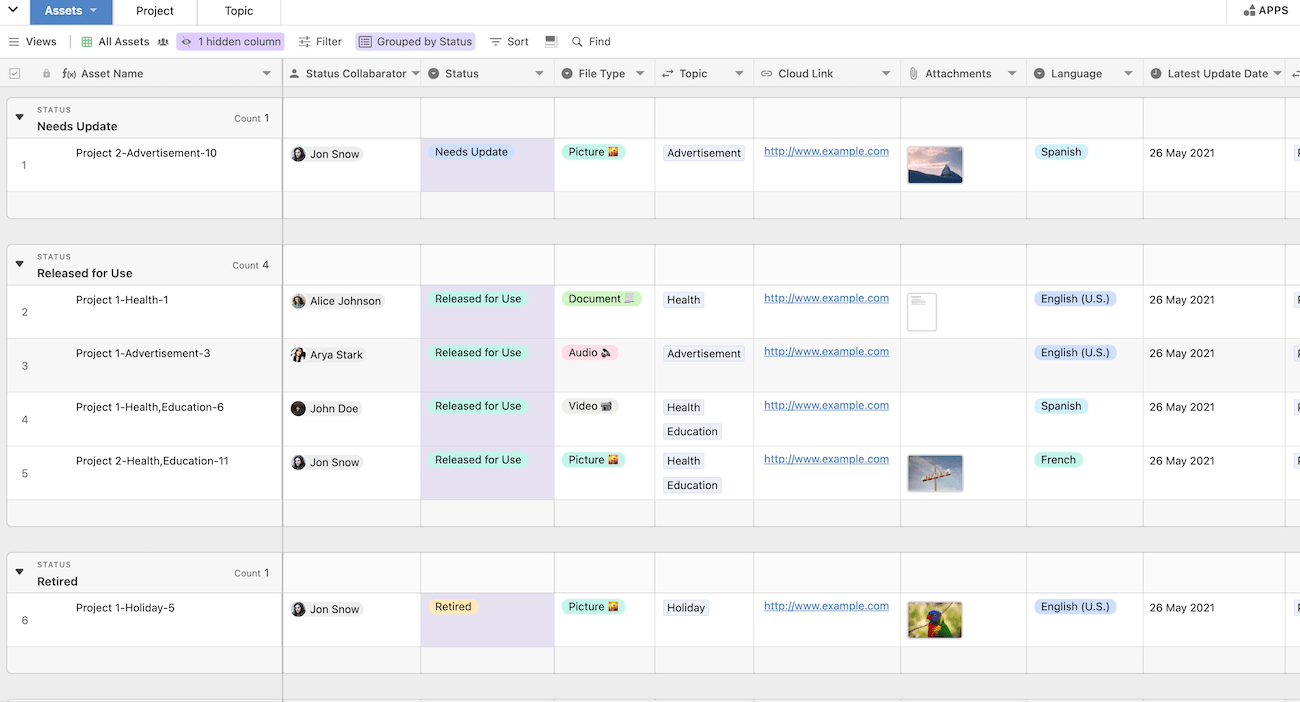Open link for Project 2-Health,Education-11

pyautogui.click(x=826, y=460)
